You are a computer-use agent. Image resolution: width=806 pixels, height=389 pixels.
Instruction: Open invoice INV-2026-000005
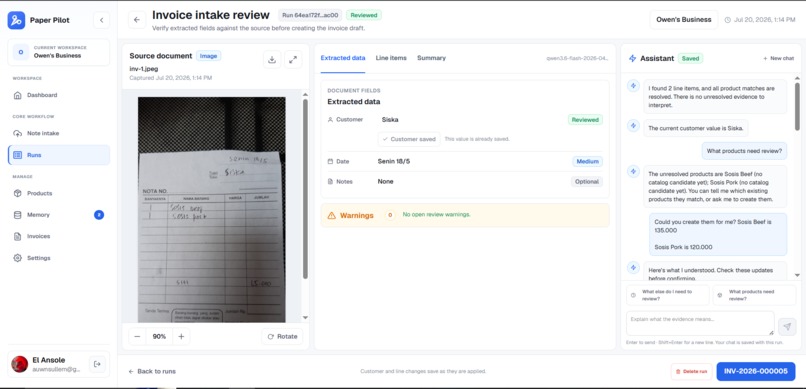click(x=756, y=371)
